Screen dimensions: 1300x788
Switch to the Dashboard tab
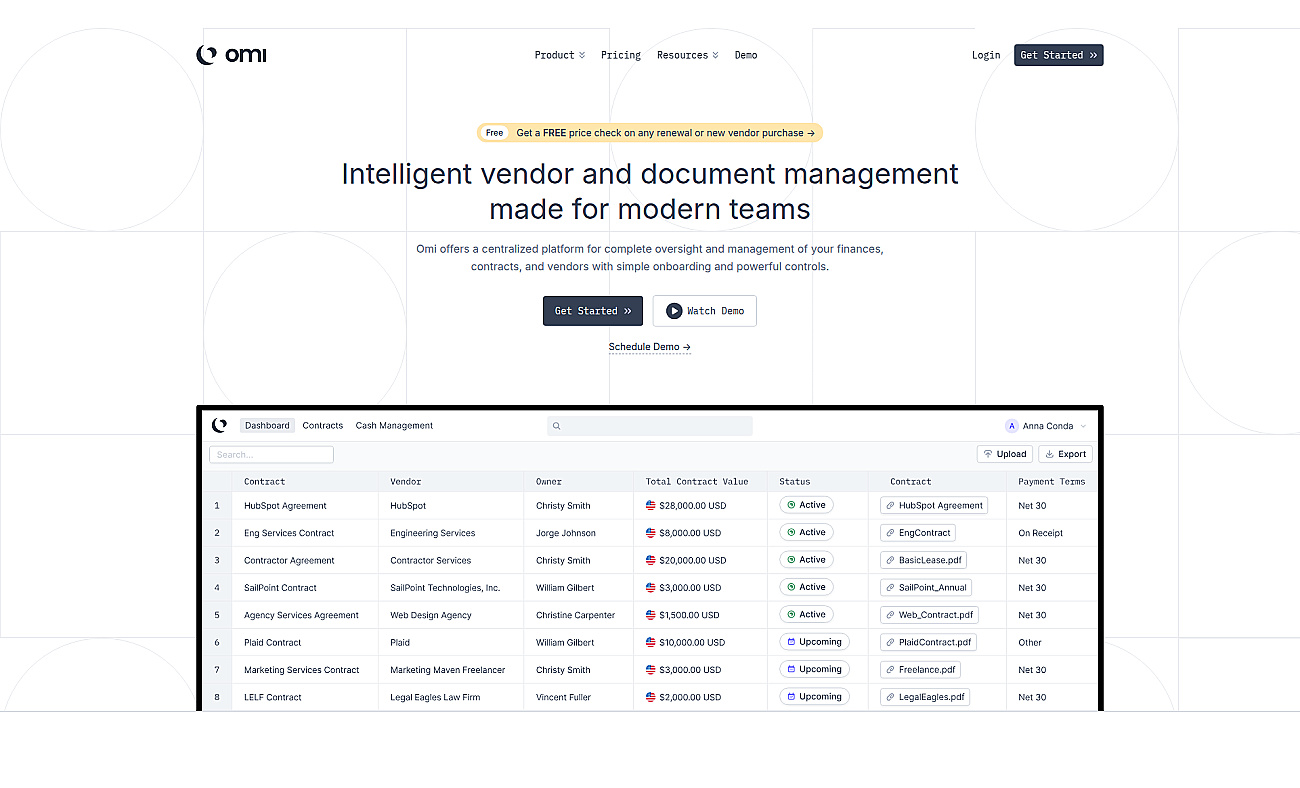tap(267, 425)
